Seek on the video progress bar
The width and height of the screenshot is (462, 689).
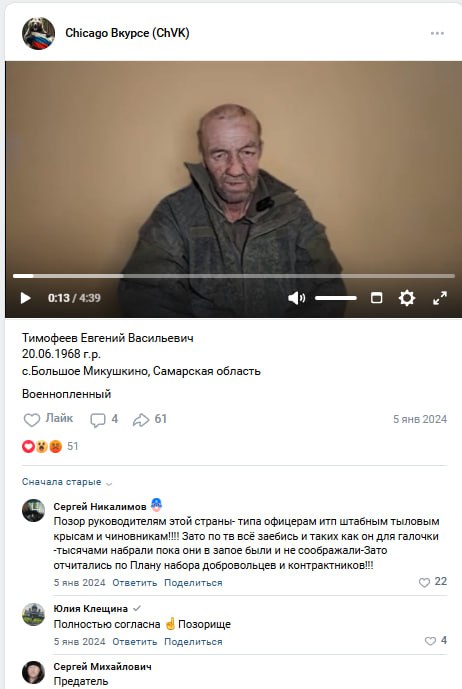(x=233, y=276)
